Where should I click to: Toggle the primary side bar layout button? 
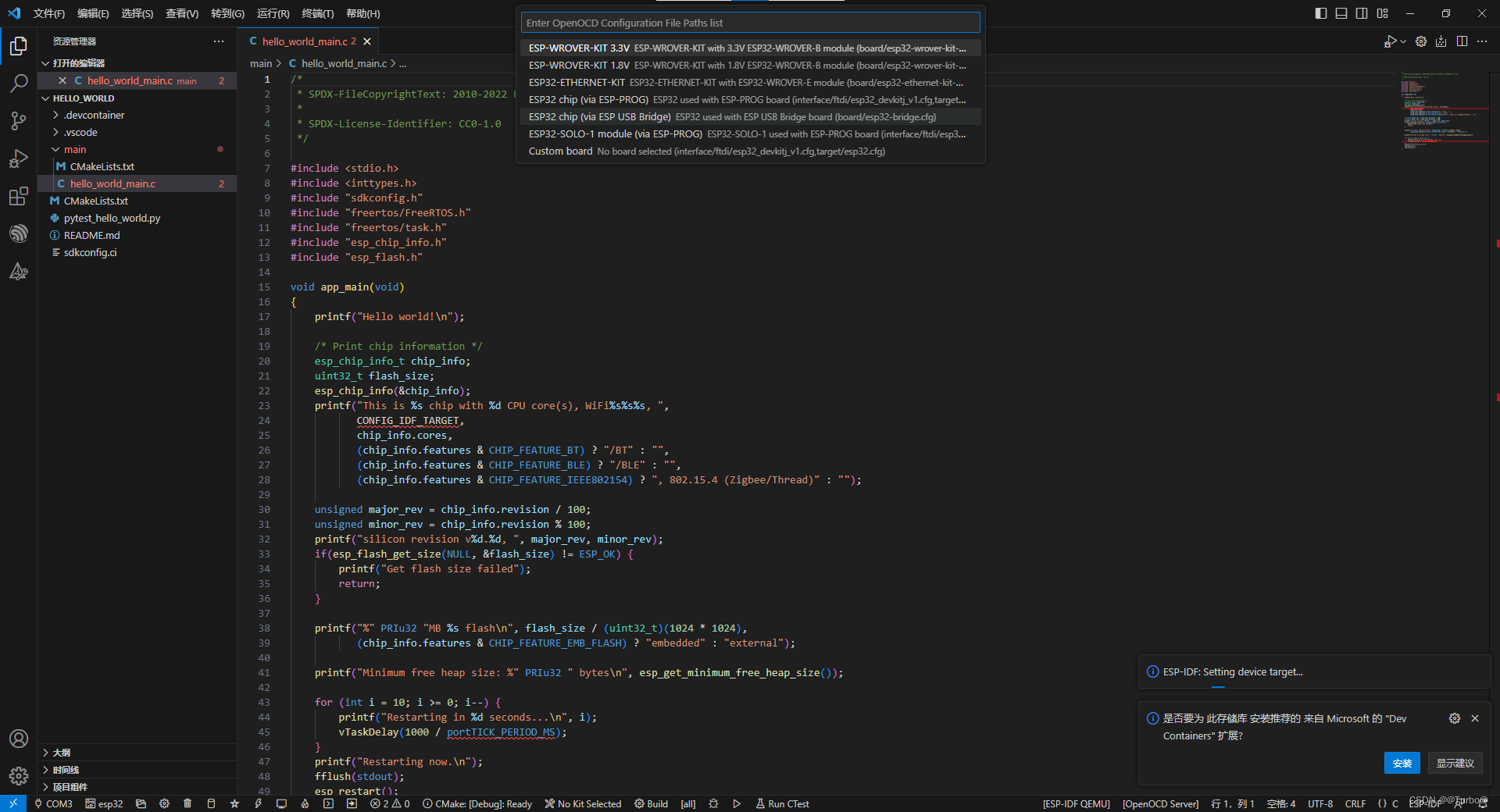(1321, 13)
